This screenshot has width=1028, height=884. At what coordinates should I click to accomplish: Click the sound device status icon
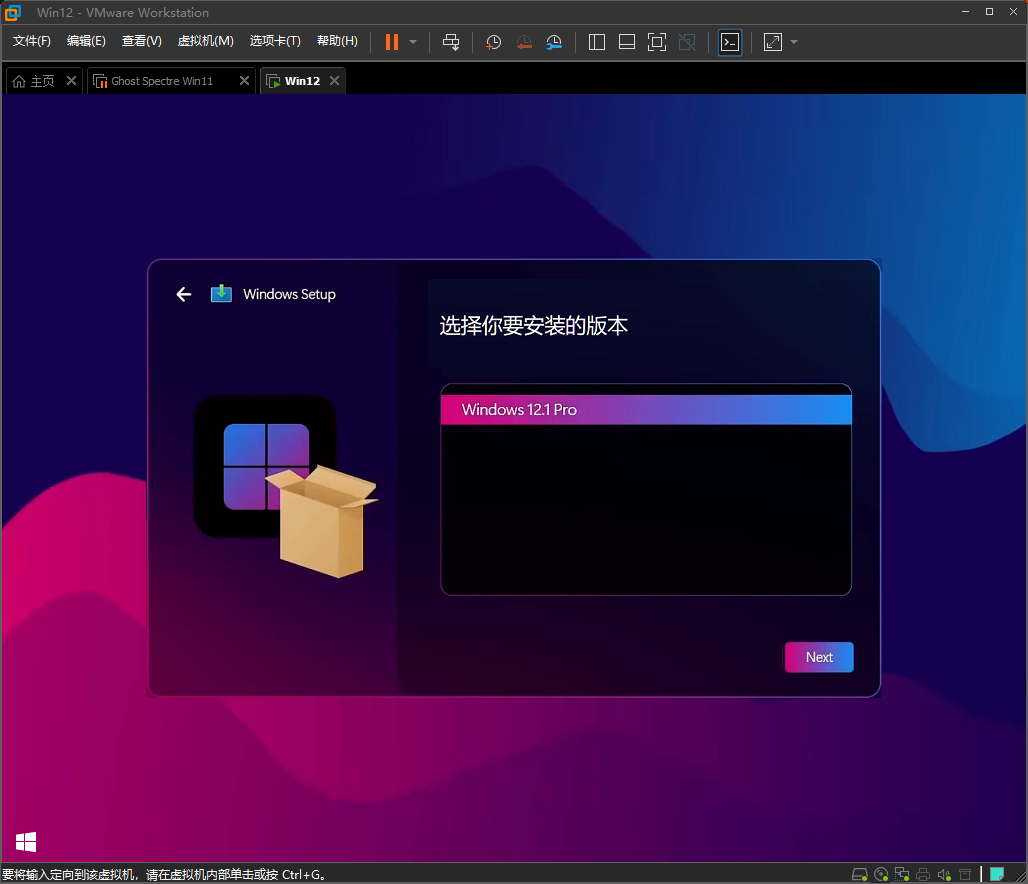coord(944,873)
